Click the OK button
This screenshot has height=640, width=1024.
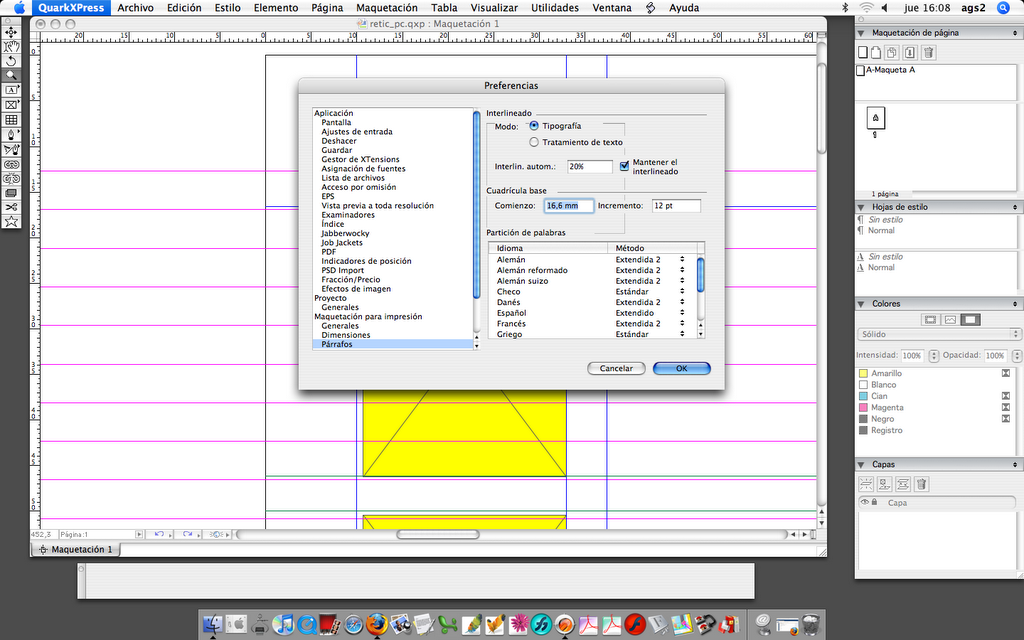point(681,368)
